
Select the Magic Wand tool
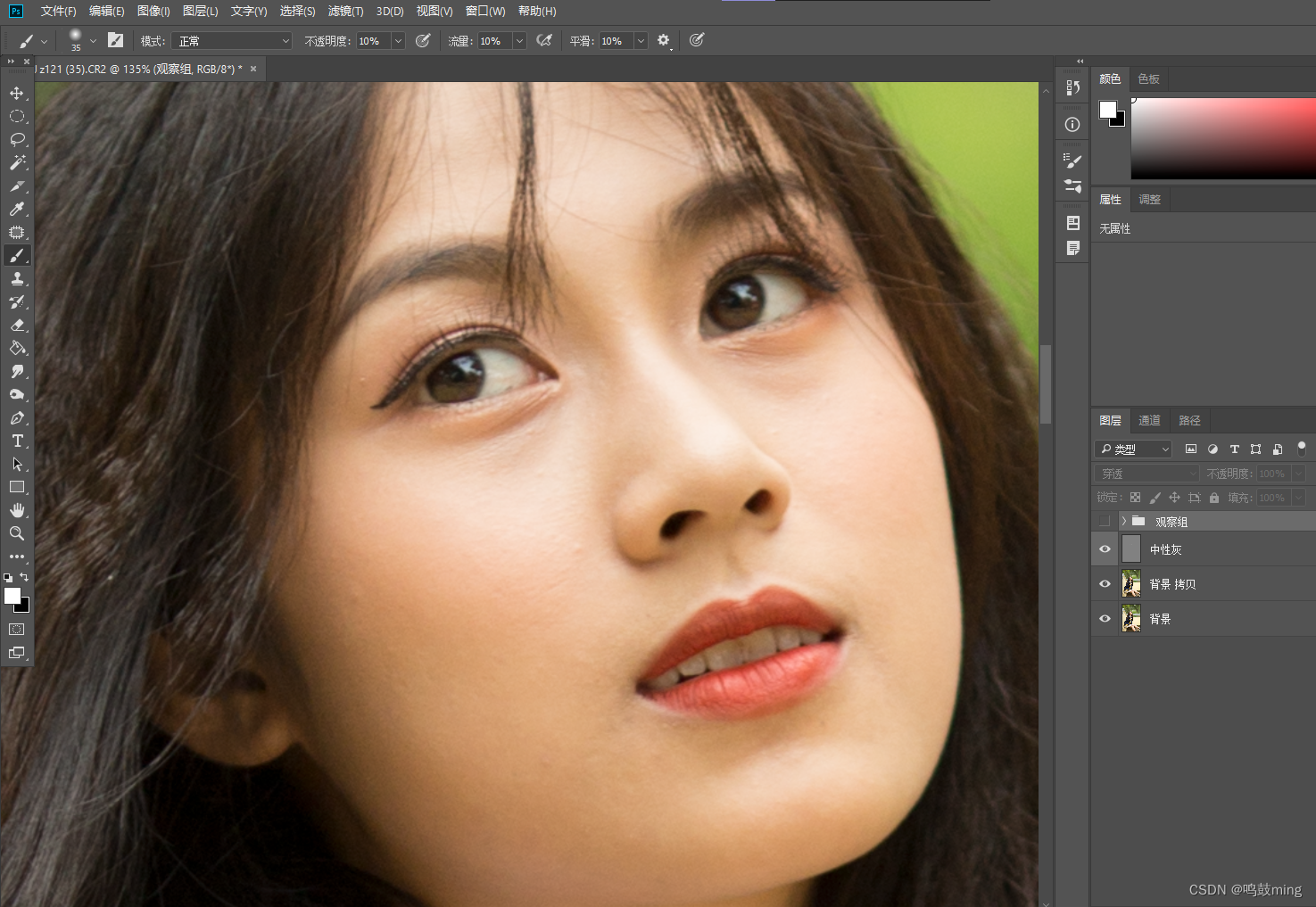17,163
